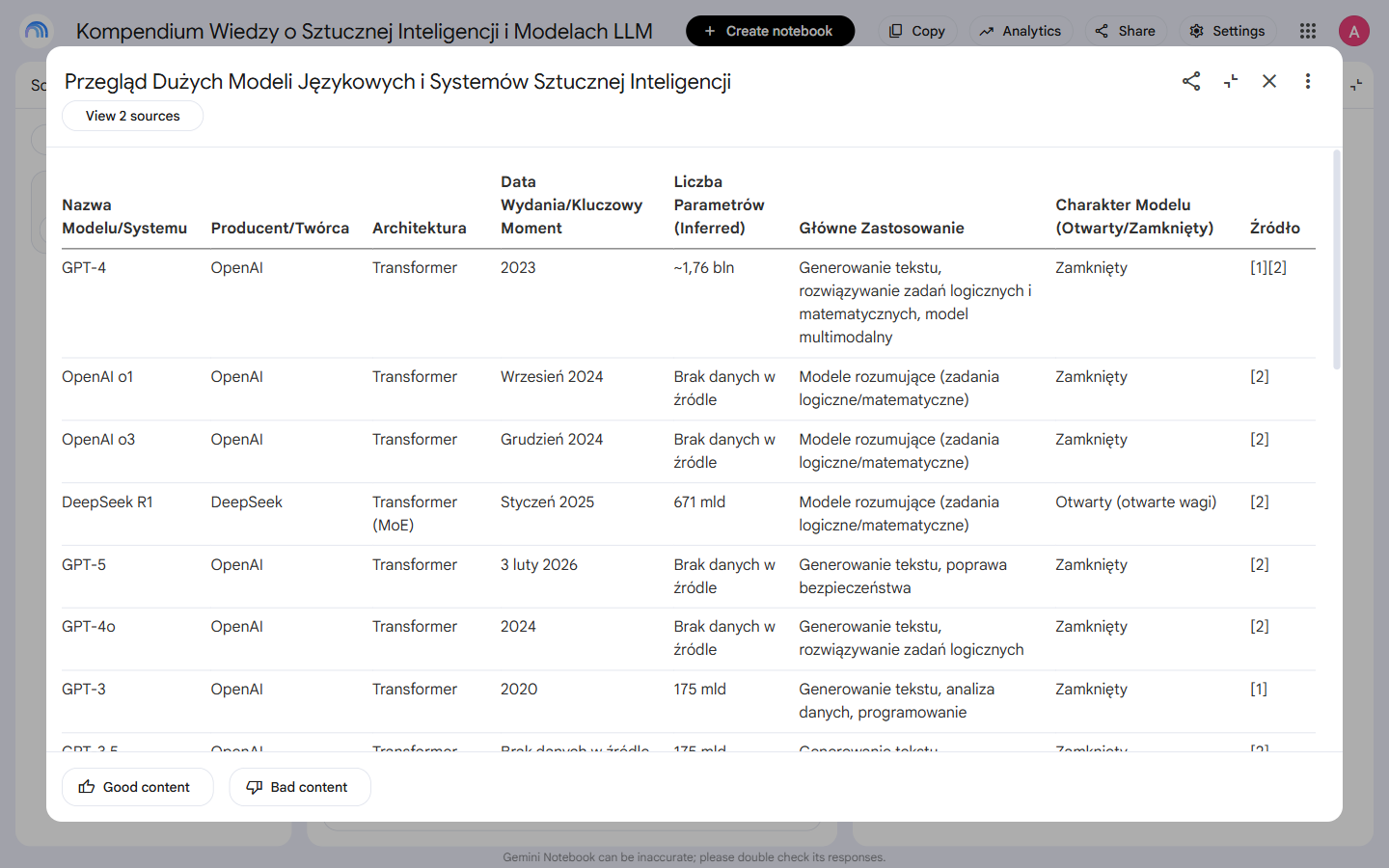Image resolution: width=1389 pixels, height=868 pixels.
Task: Click the 'Grudzień 2024' date cell
Action: pos(552,439)
